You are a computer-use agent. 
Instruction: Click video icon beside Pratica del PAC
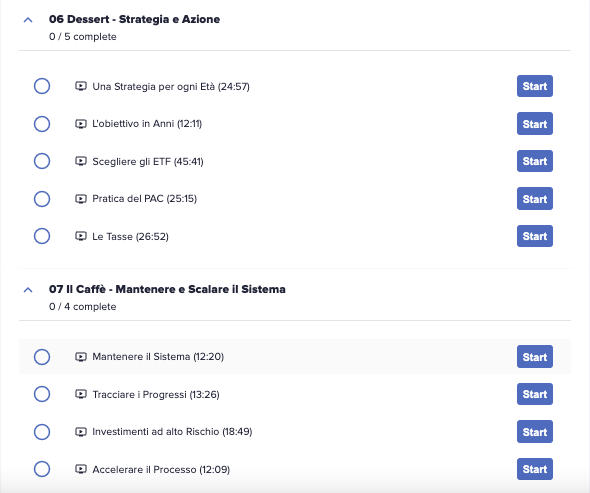[x=81, y=198]
